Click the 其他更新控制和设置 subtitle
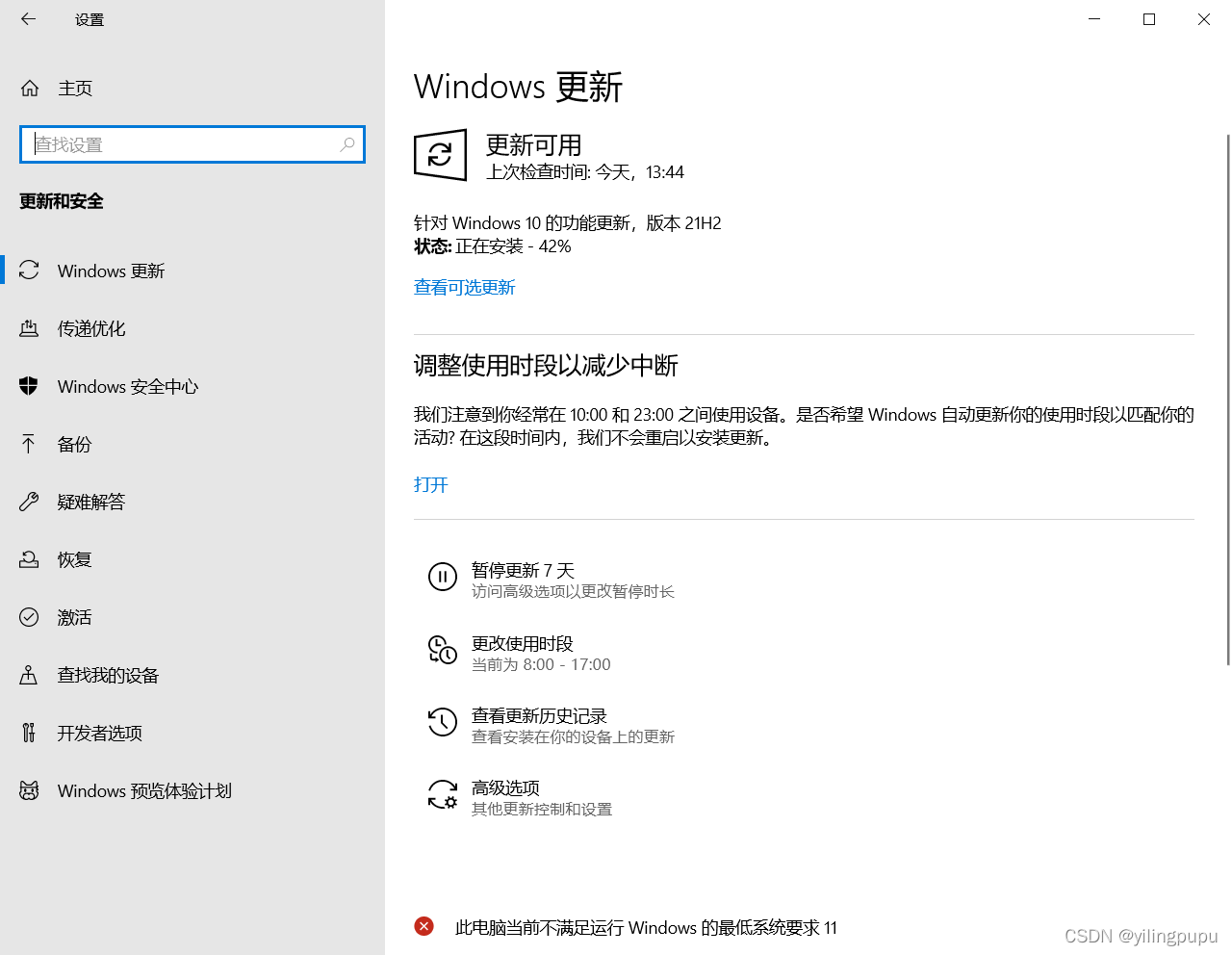 click(x=542, y=809)
